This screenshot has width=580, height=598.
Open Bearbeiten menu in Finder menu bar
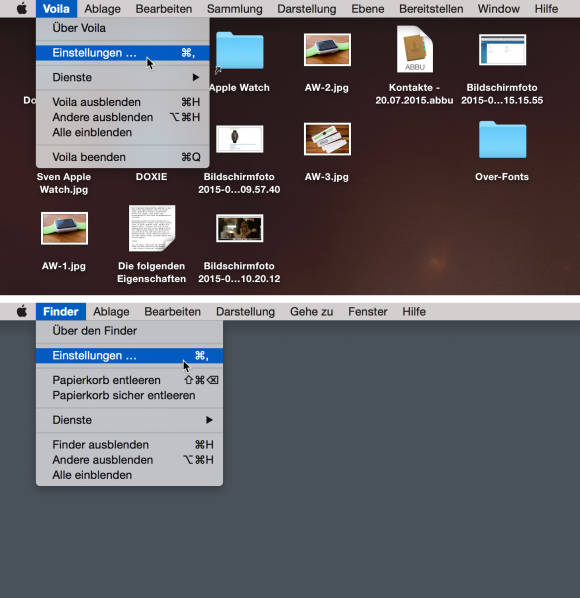pyautogui.click(x=172, y=311)
